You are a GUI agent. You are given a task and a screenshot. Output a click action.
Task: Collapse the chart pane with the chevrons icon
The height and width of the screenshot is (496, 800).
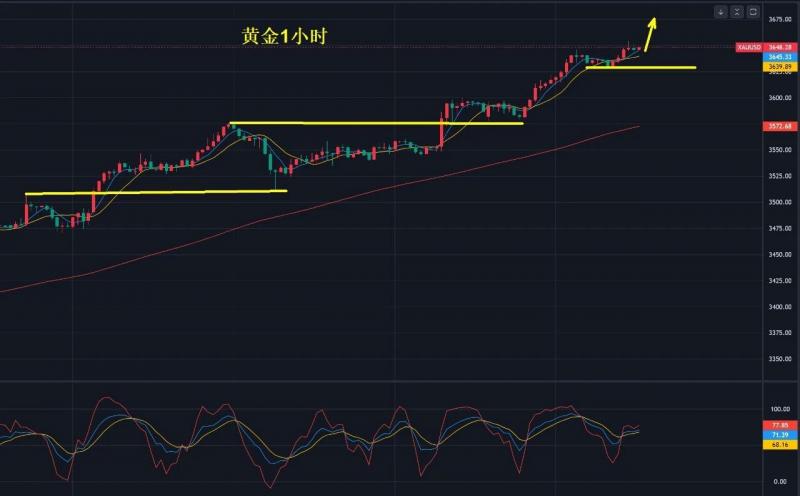click(737, 12)
